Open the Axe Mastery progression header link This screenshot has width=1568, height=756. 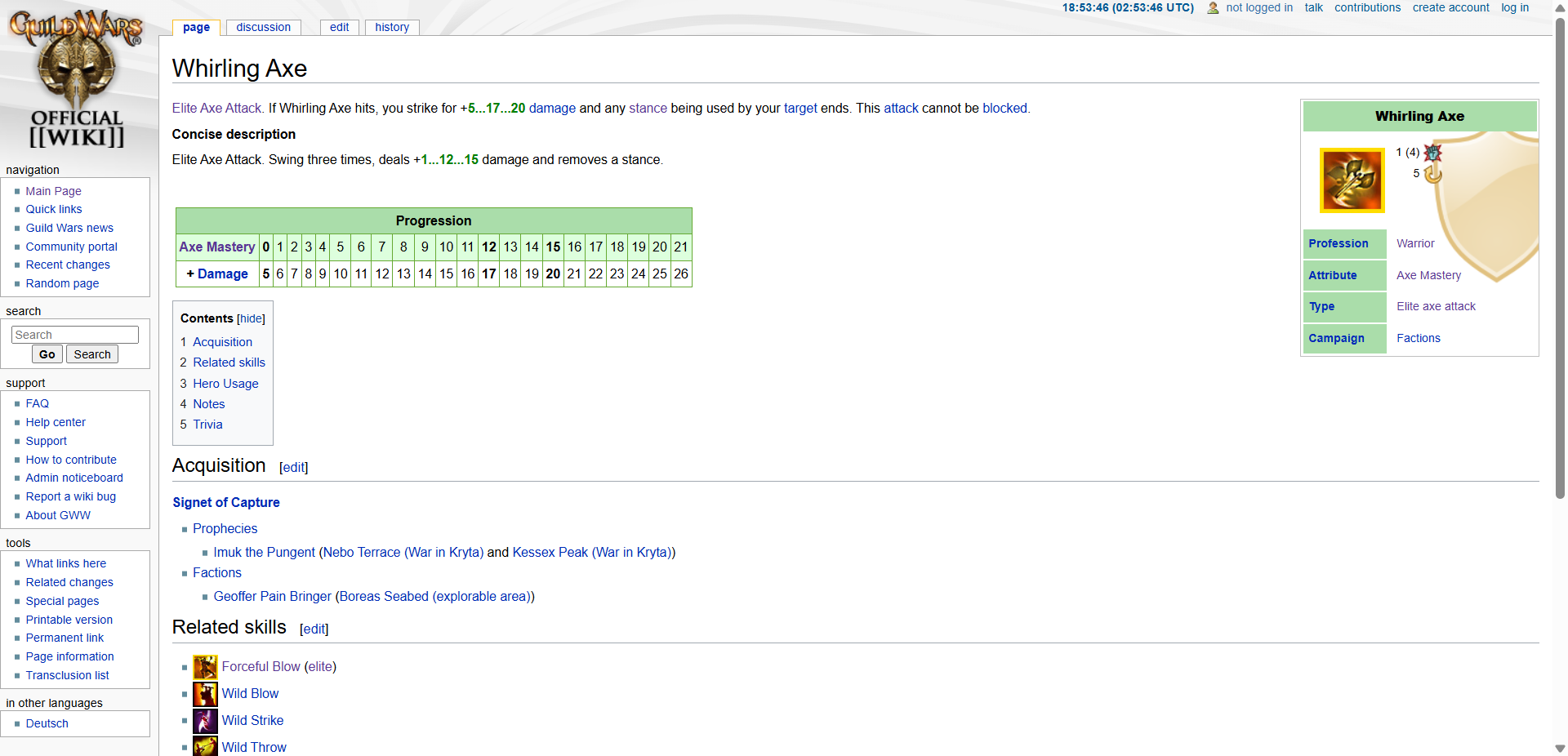click(217, 247)
